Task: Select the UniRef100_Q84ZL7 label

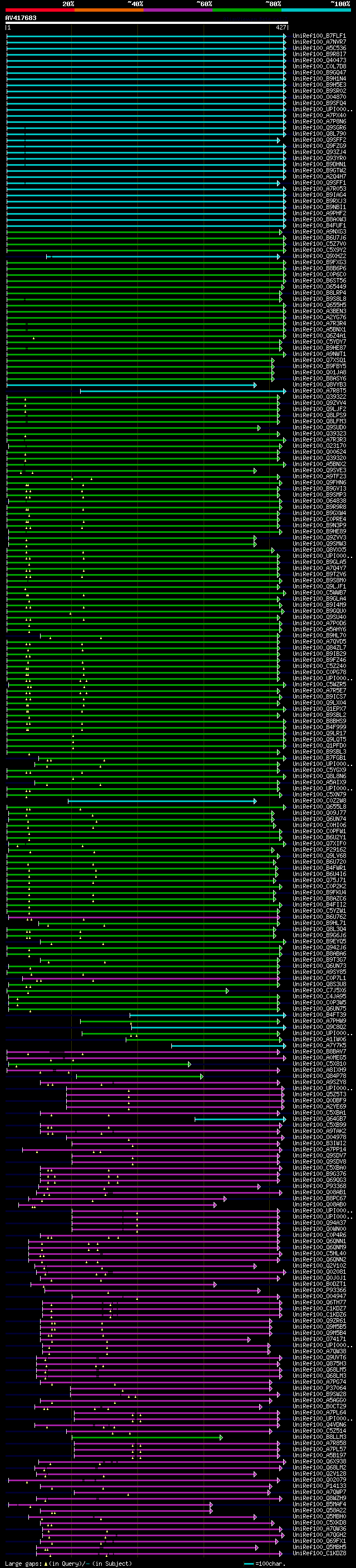Action: click(319, 648)
